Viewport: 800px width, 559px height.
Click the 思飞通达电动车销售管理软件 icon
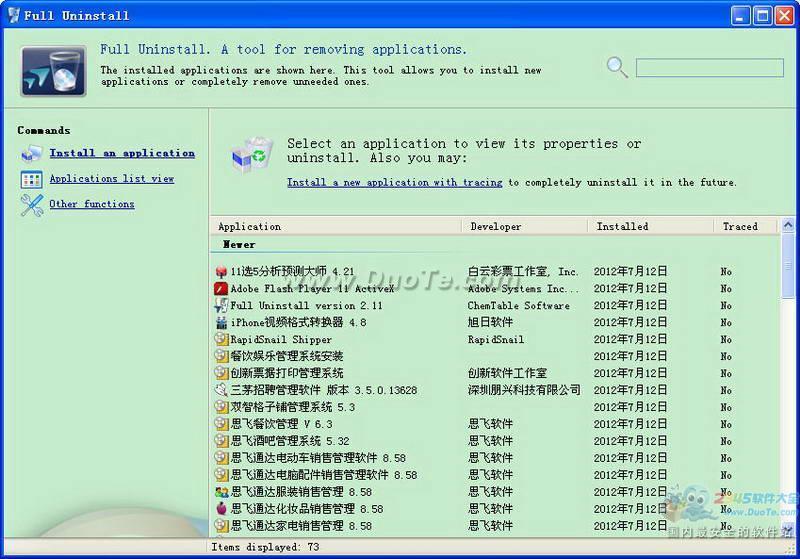[x=221, y=458]
